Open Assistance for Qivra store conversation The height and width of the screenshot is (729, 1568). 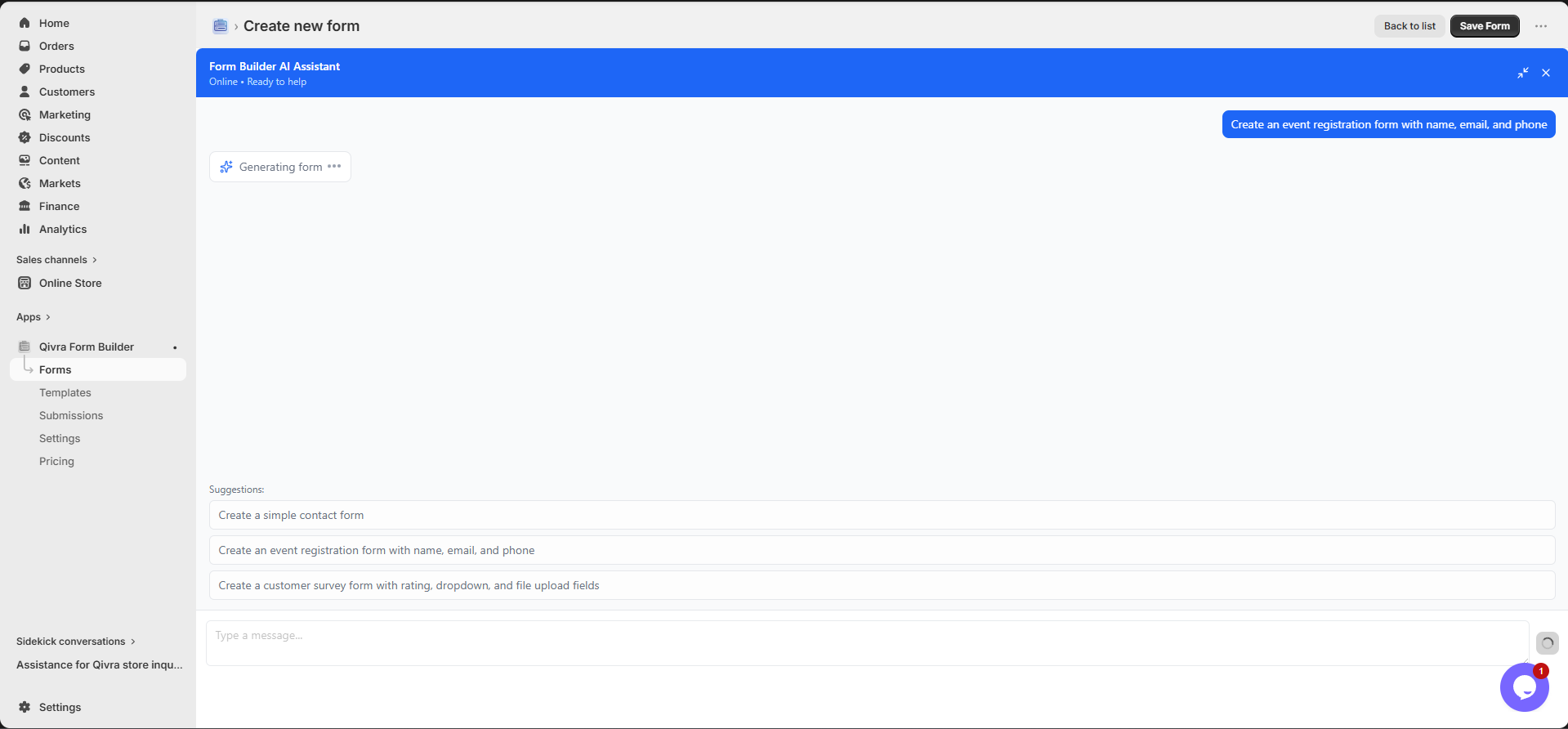[x=99, y=664]
